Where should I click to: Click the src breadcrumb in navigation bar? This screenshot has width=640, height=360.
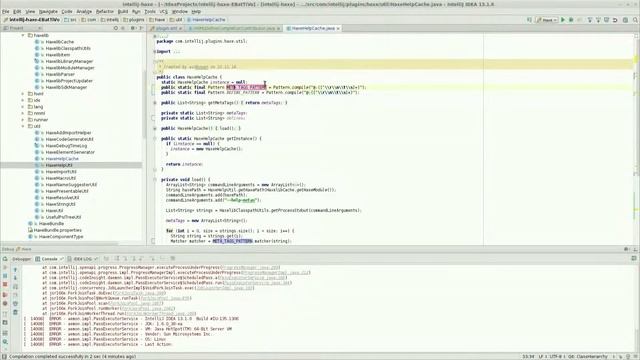point(71,20)
